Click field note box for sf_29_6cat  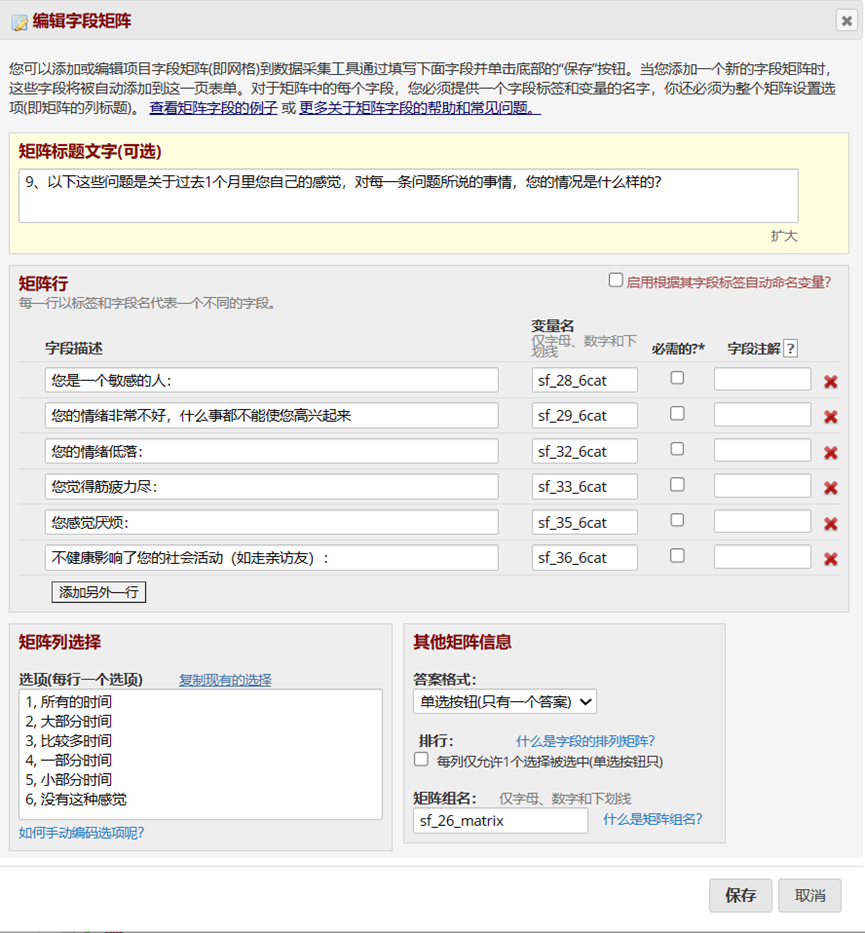[x=762, y=415]
